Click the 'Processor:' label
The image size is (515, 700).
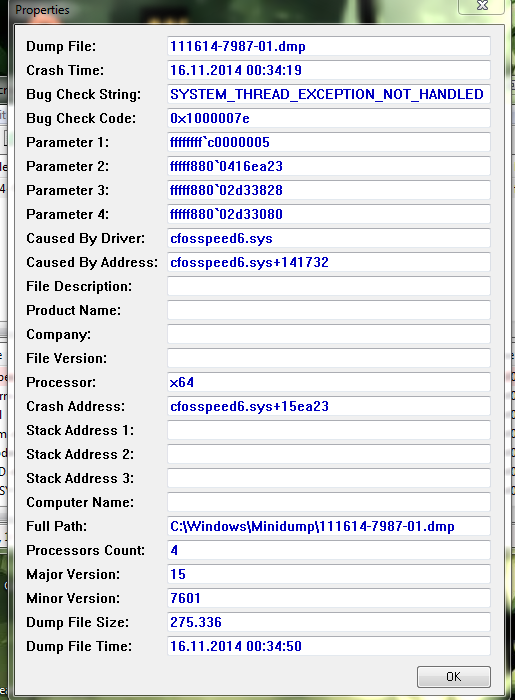click(x=61, y=382)
